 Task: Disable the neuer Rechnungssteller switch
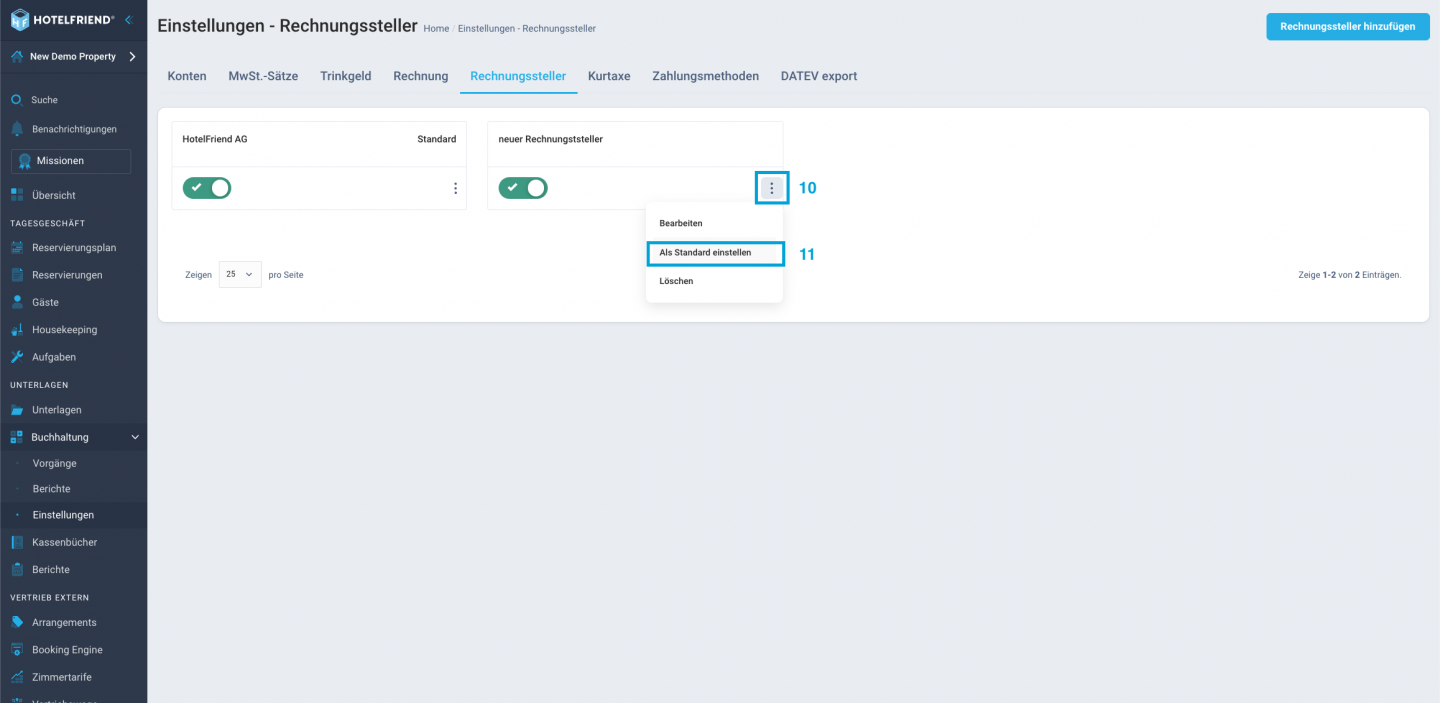point(523,188)
